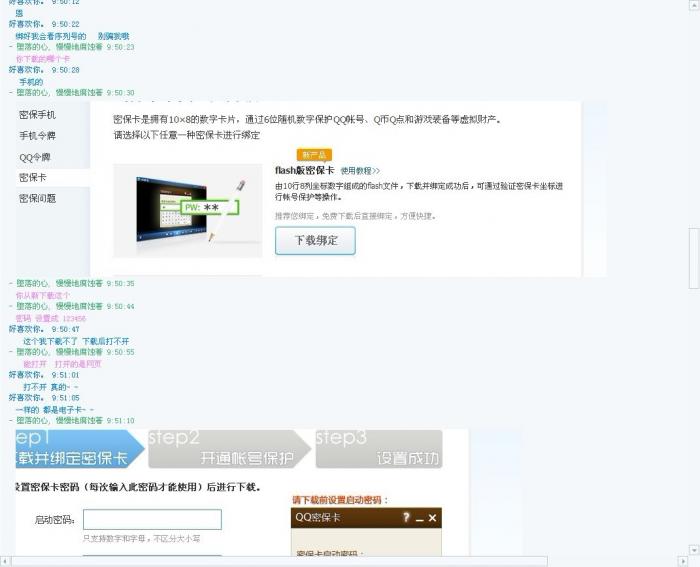The height and width of the screenshot is (567, 700).
Task: Click the step1 下载并绑定密保卡 banner
Action: (x=79, y=449)
